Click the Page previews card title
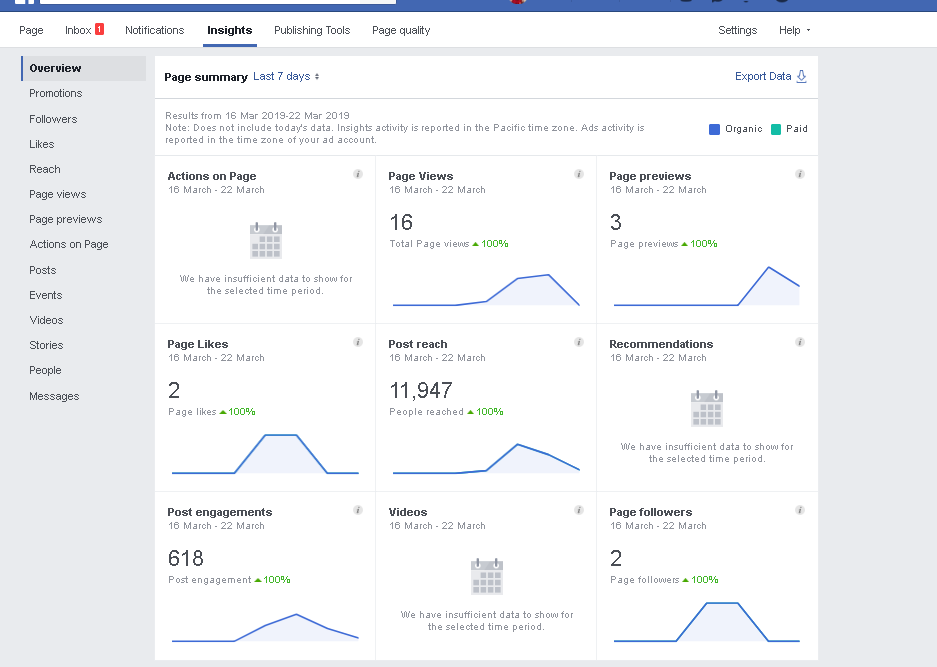 tap(650, 176)
